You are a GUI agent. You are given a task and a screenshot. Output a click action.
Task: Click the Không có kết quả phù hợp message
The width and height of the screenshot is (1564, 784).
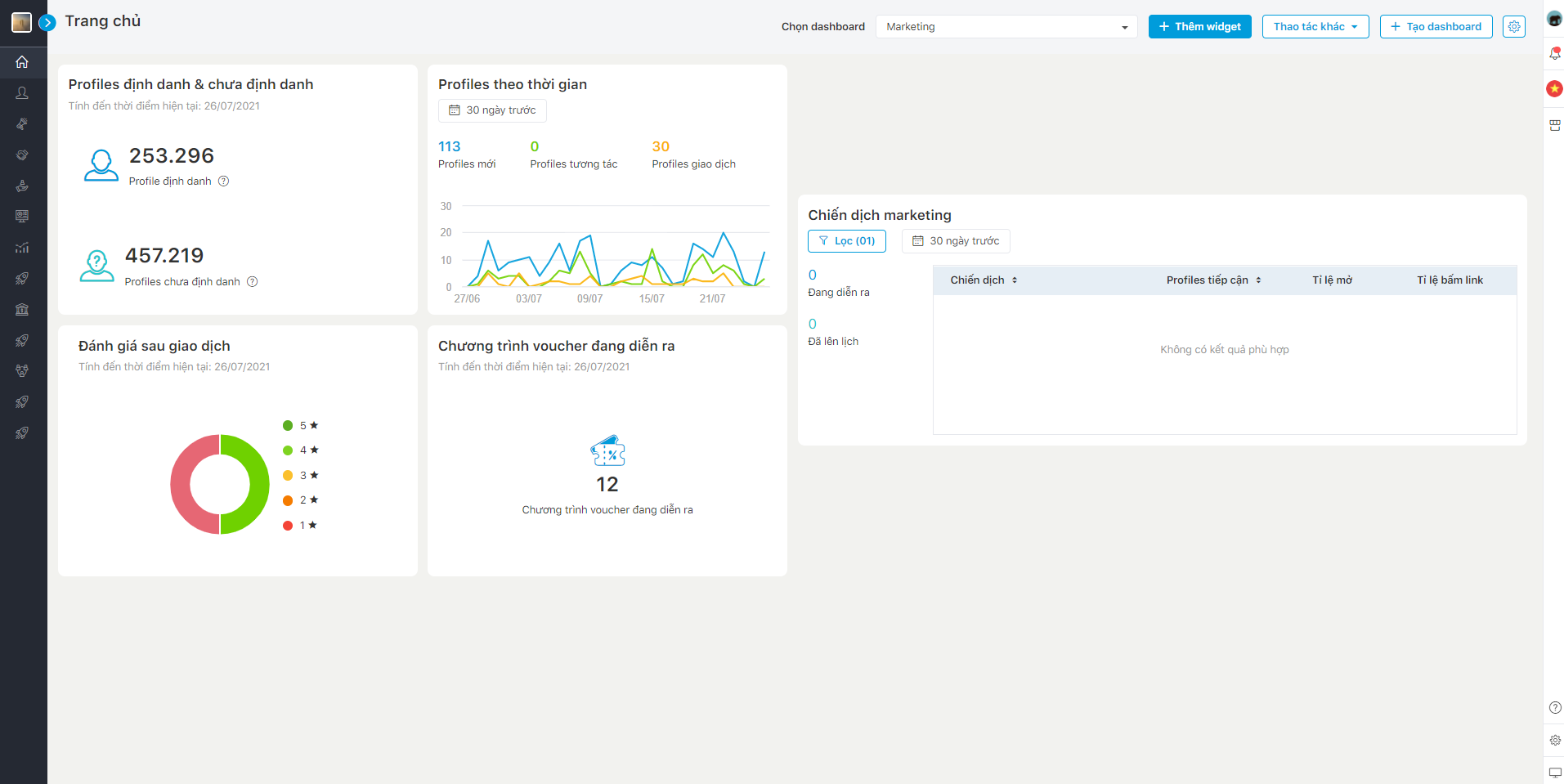(1225, 350)
